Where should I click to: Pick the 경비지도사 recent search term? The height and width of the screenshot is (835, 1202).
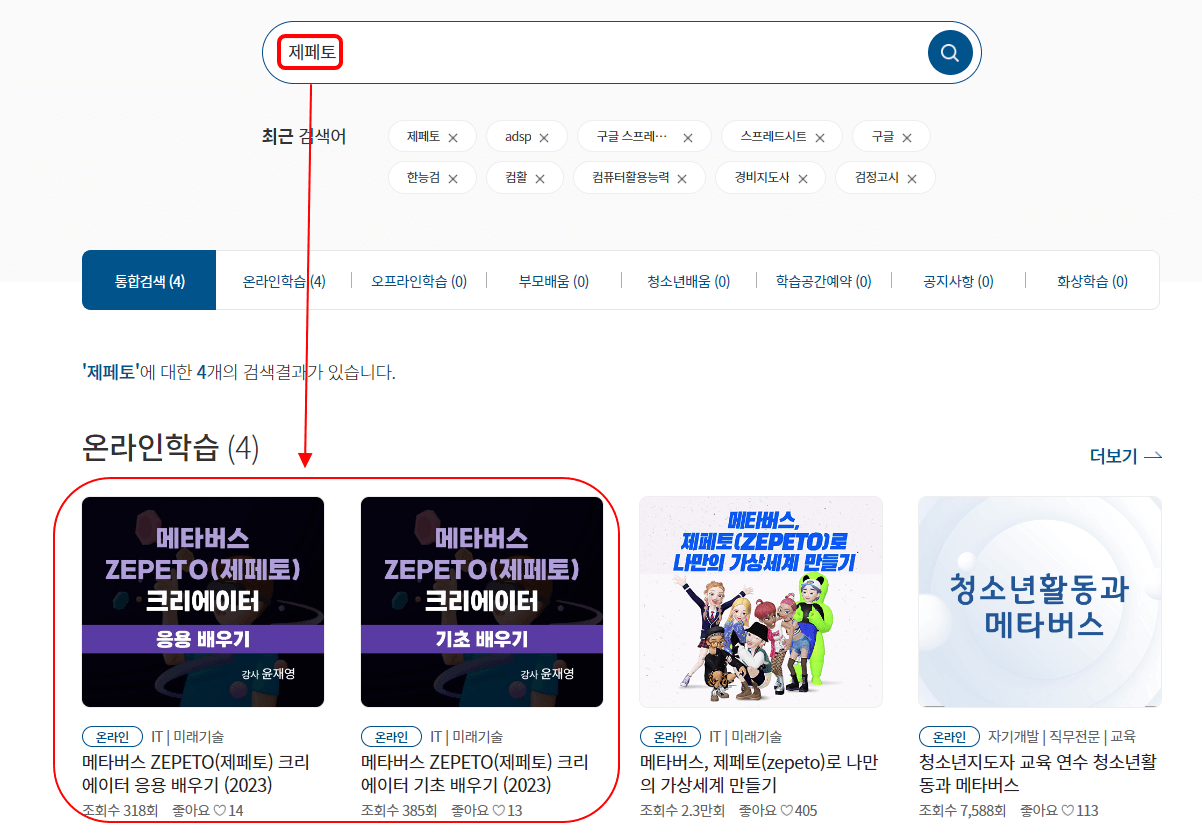762,178
